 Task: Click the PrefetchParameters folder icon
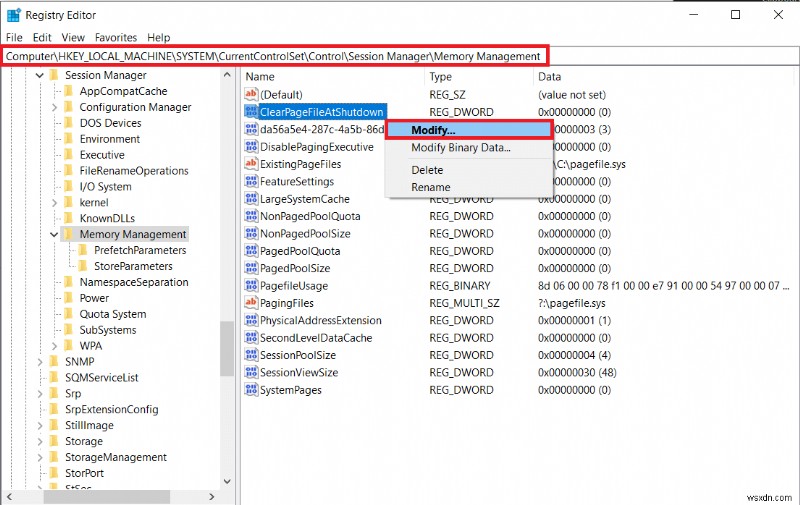pos(83,250)
